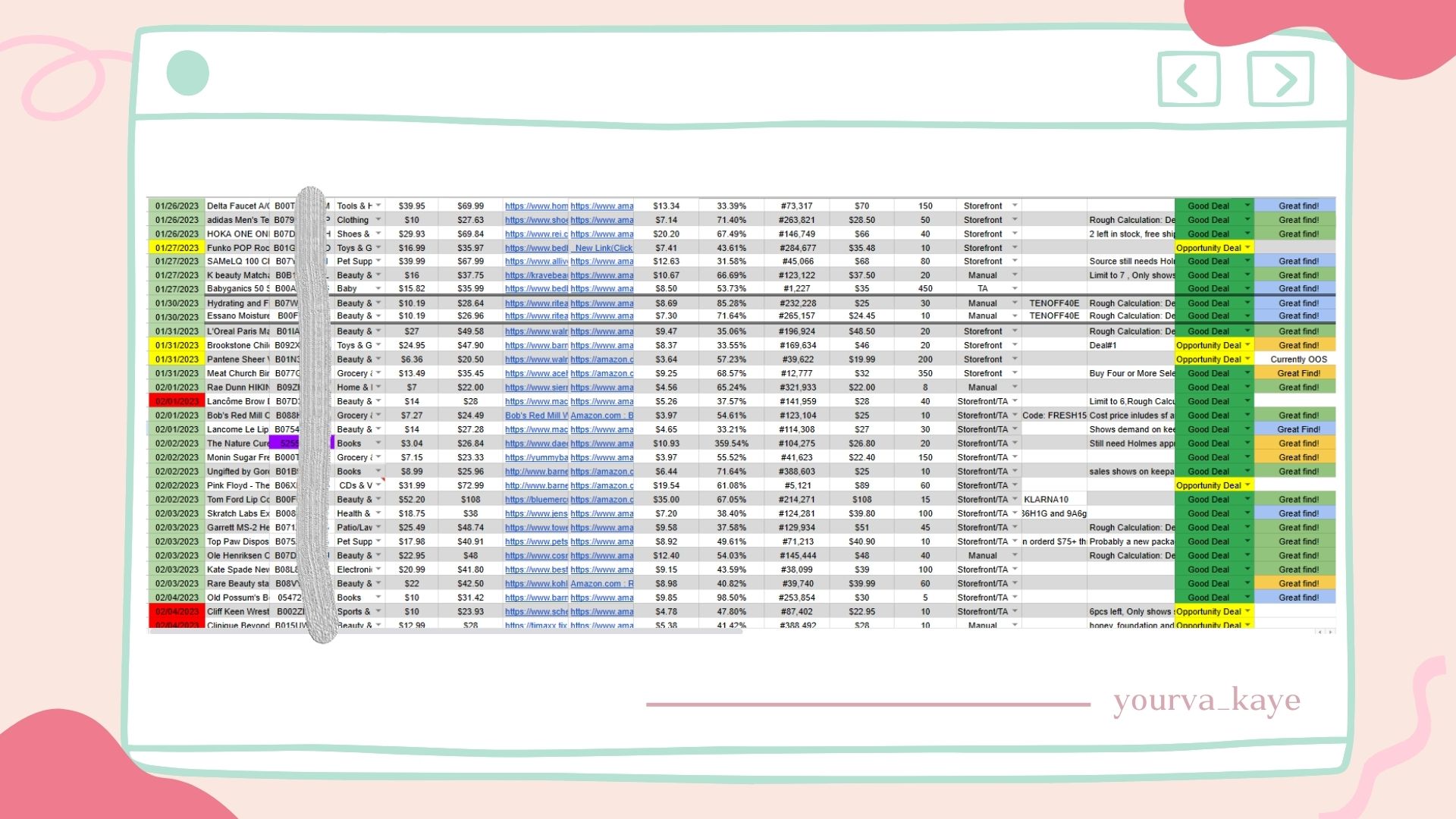This screenshot has width=1456, height=819.
Task: Select $52.20 cost in Tom Ford row
Action: click(x=412, y=500)
